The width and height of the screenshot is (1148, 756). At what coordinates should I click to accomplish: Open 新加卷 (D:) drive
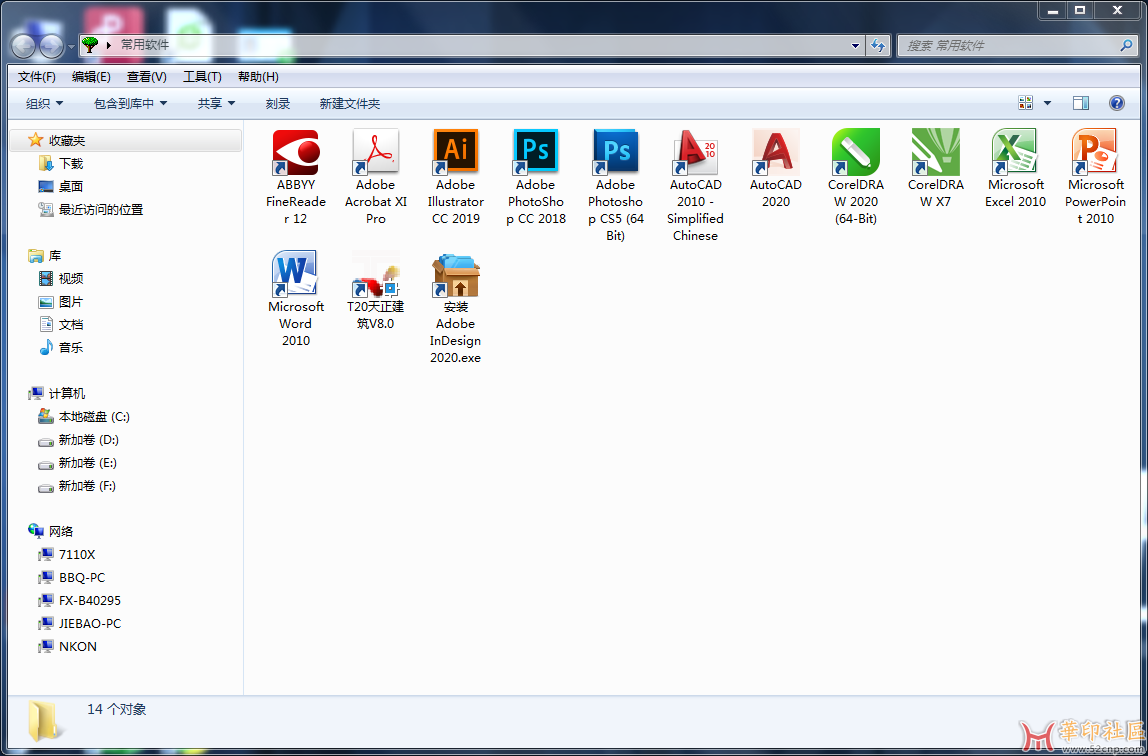89,440
